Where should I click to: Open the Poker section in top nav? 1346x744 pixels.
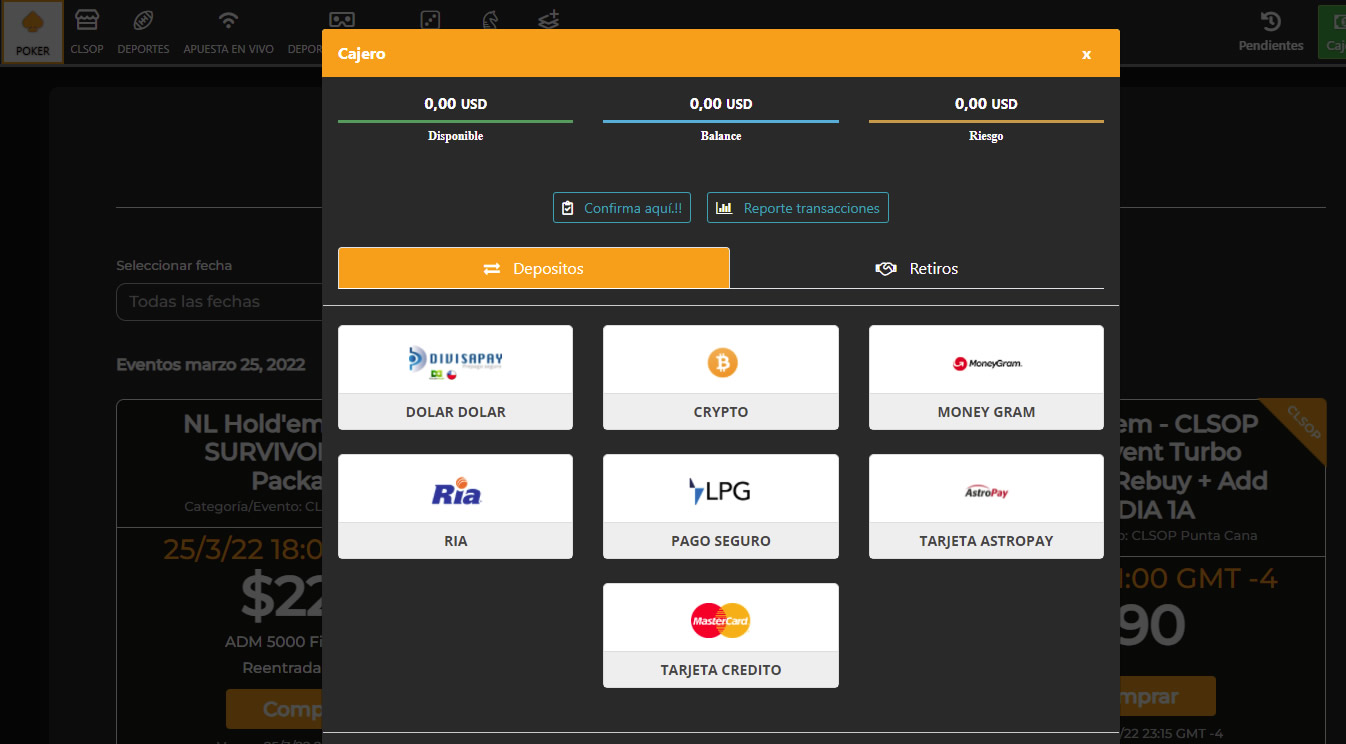tap(33, 33)
